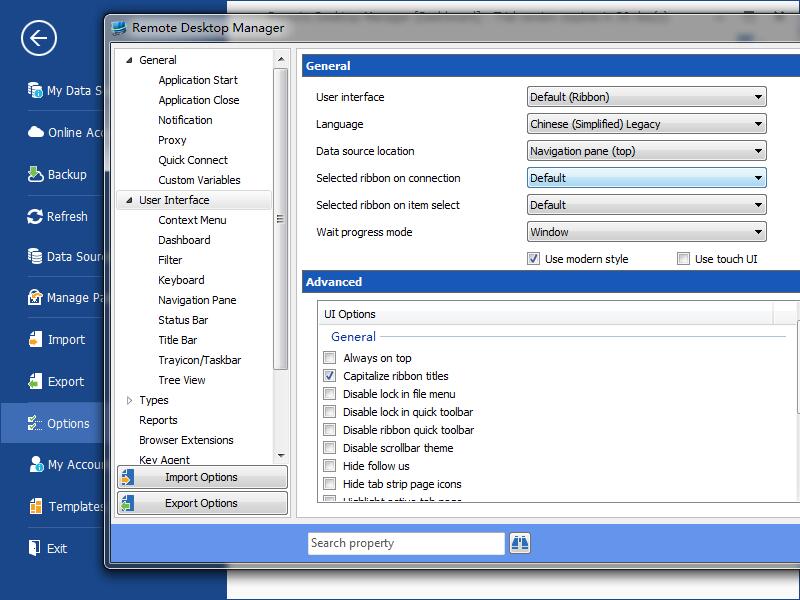
Task: Open the User interface dropdown
Action: click(x=646, y=97)
